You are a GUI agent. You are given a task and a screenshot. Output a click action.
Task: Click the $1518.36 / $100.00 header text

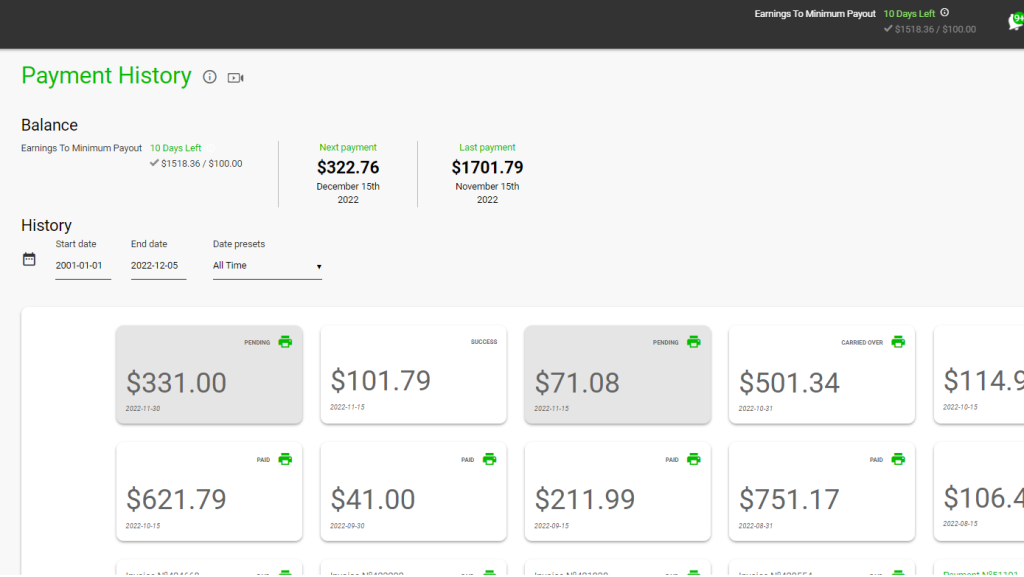pyautogui.click(x=935, y=29)
